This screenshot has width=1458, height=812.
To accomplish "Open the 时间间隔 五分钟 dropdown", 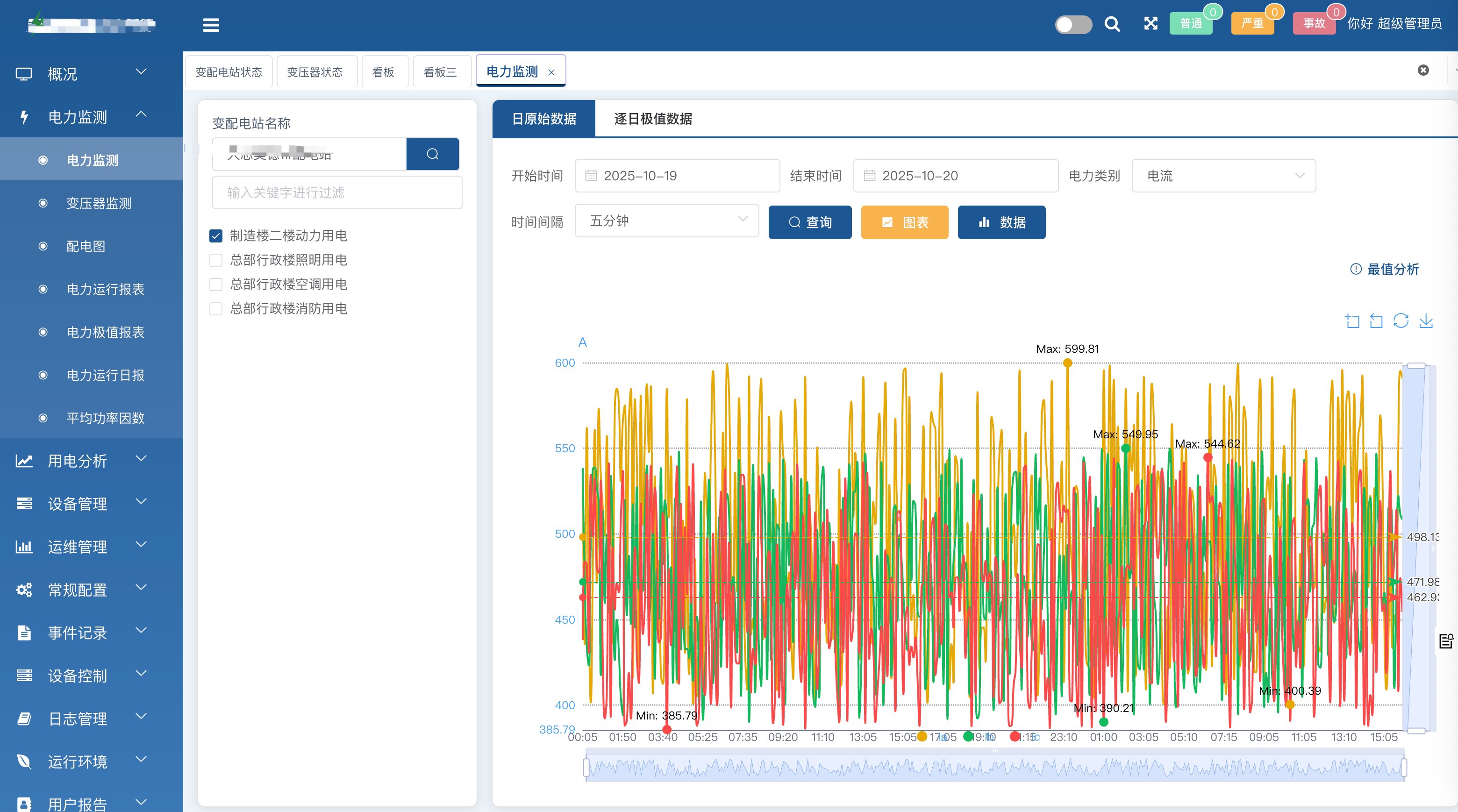I will [666, 221].
